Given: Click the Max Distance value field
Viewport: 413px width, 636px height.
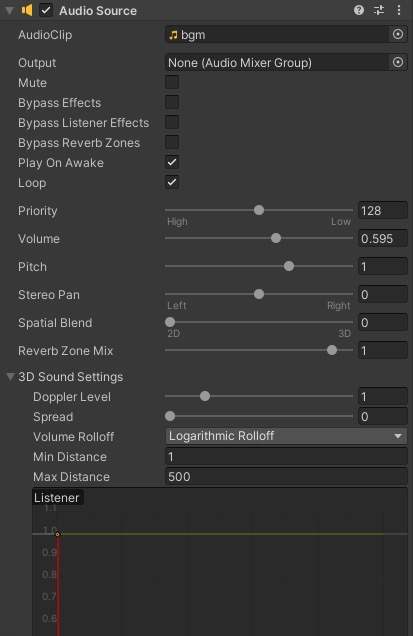Looking at the screenshot, I should pyautogui.click(x=286, y=477).
